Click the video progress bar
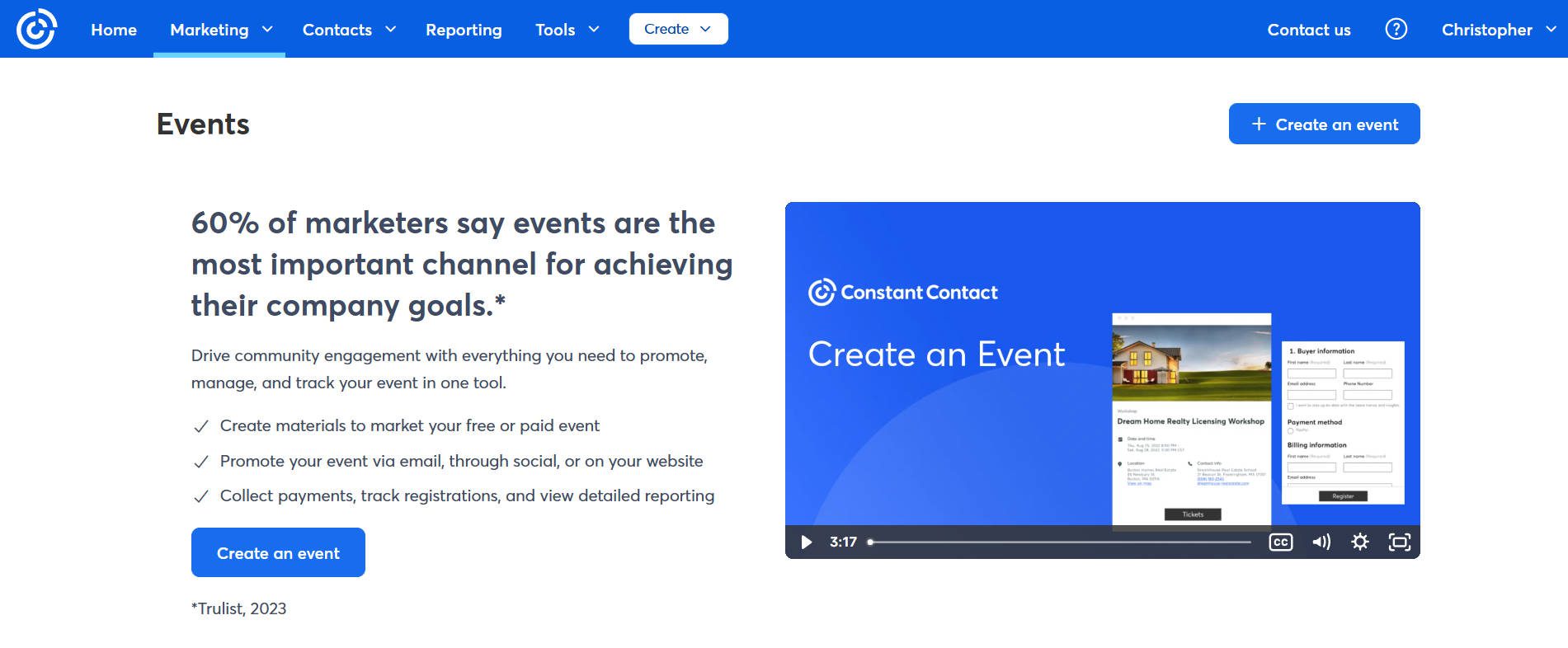1568x648 pixels. point(1059,542)
